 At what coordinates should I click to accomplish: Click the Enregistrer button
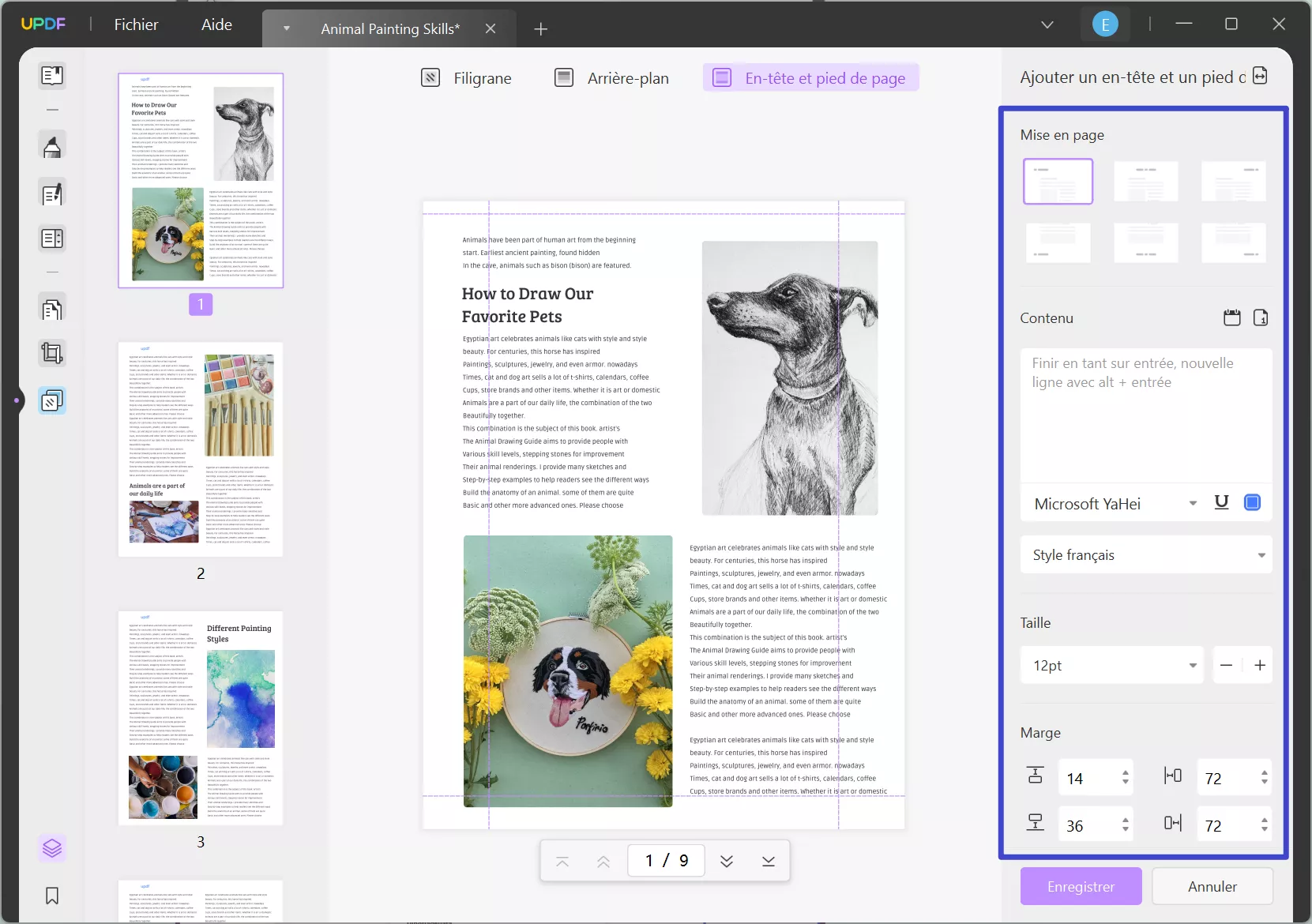click(x=1081, y=886)
